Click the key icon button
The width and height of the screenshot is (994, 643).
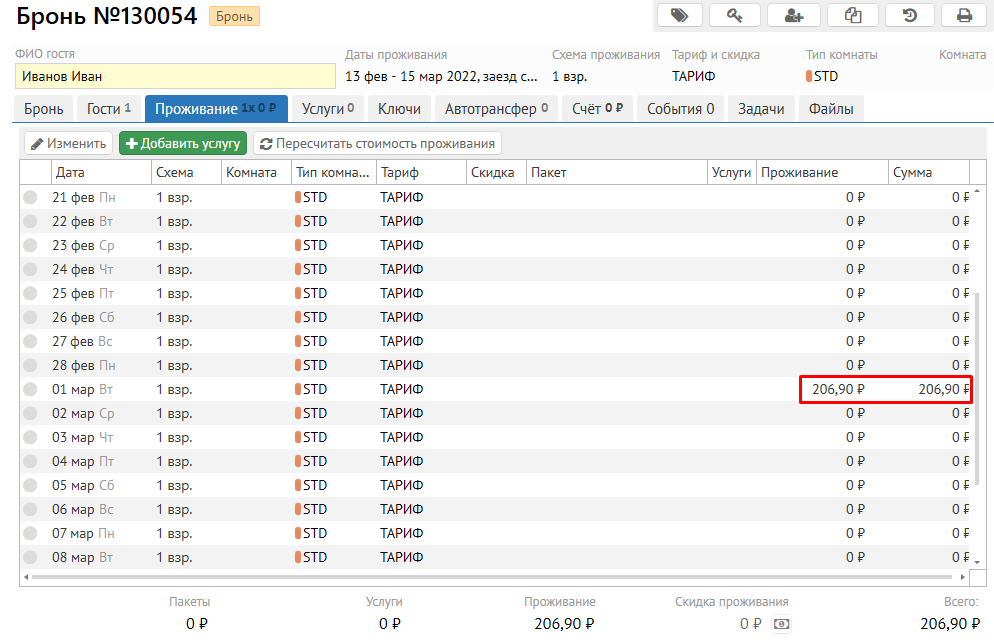pos(736,15)
